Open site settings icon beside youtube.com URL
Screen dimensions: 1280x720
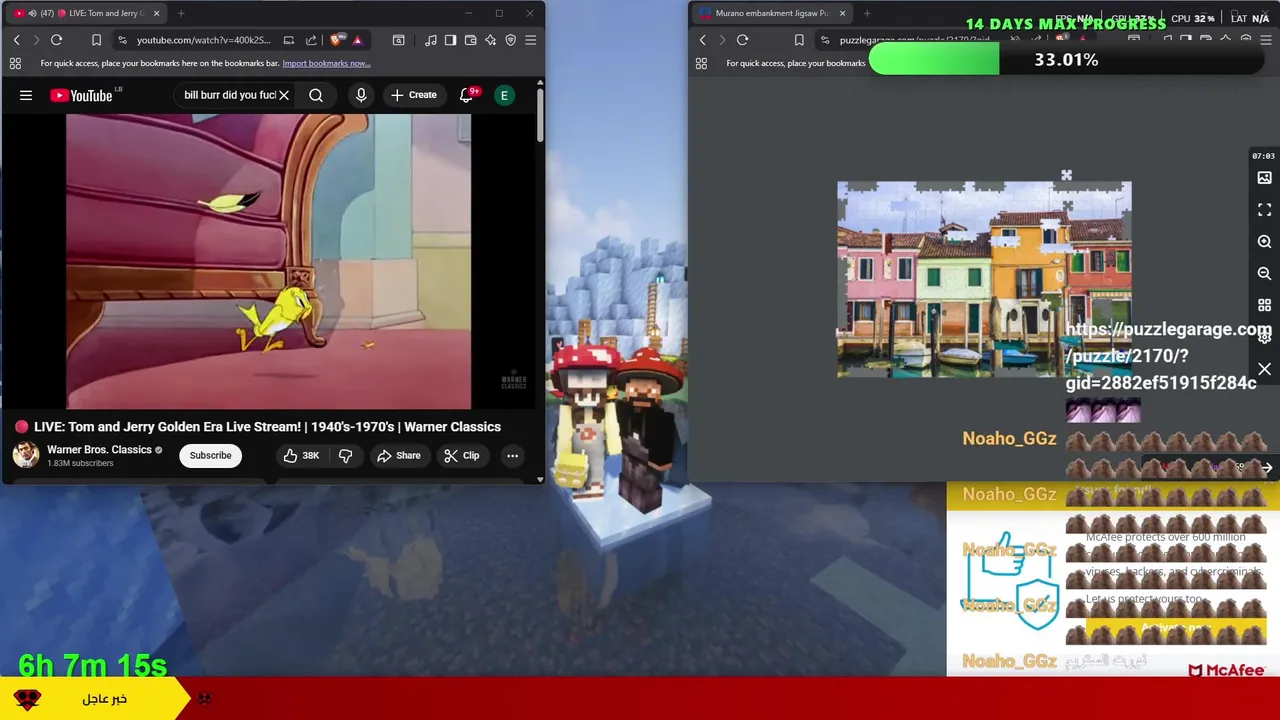point(122,40)
